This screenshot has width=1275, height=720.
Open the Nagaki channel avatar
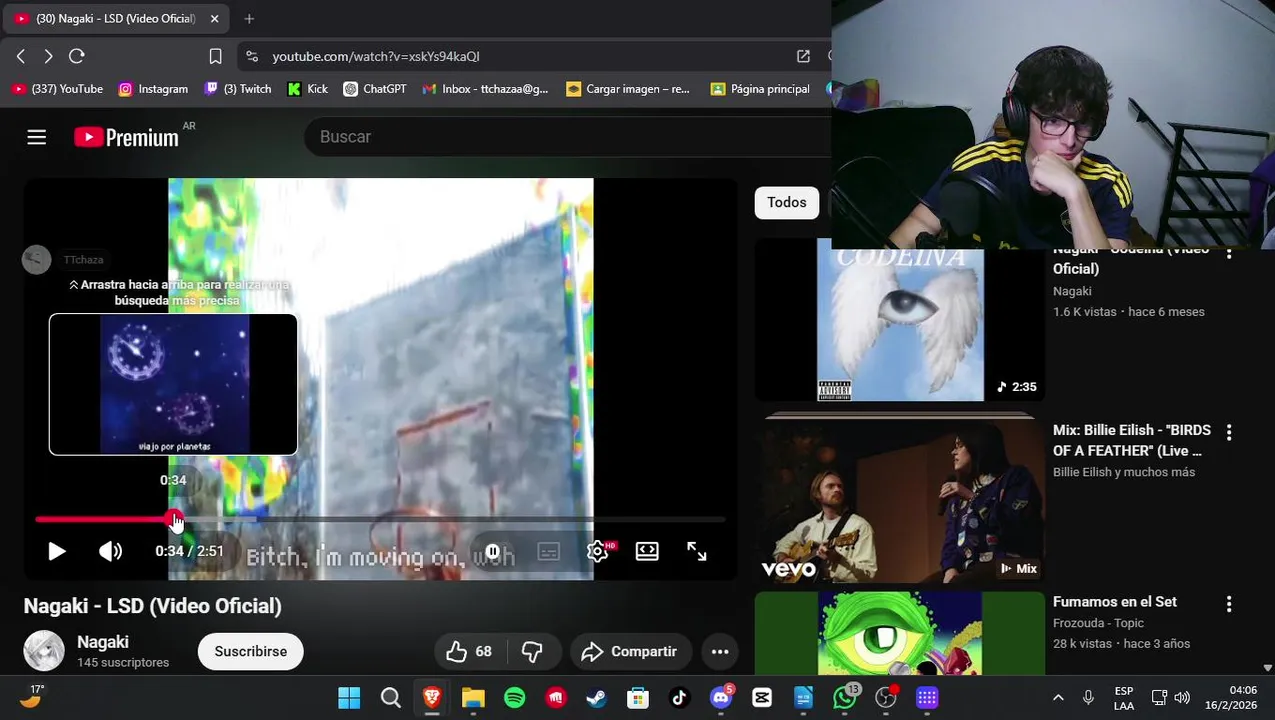coord(44,651)
